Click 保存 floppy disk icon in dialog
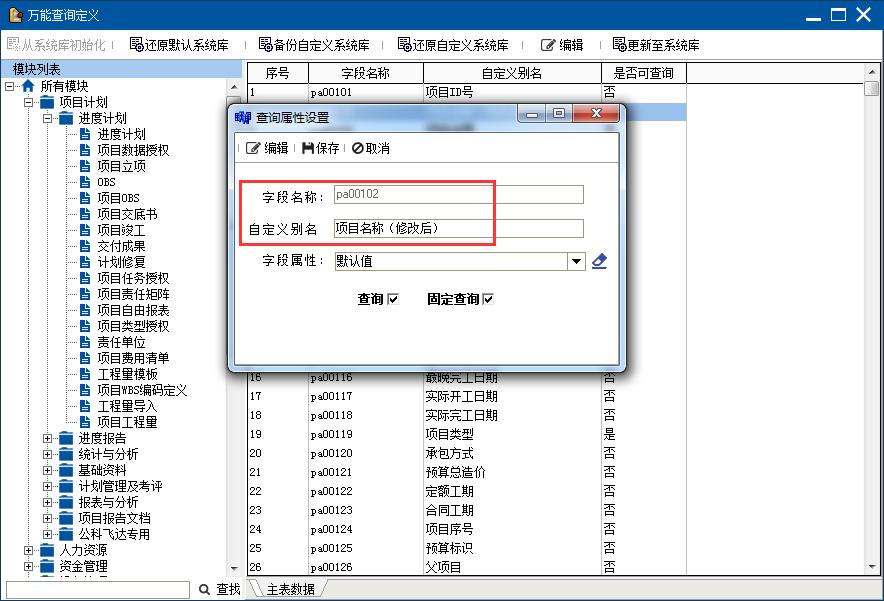The image size is (884, 601). point(308,148)
